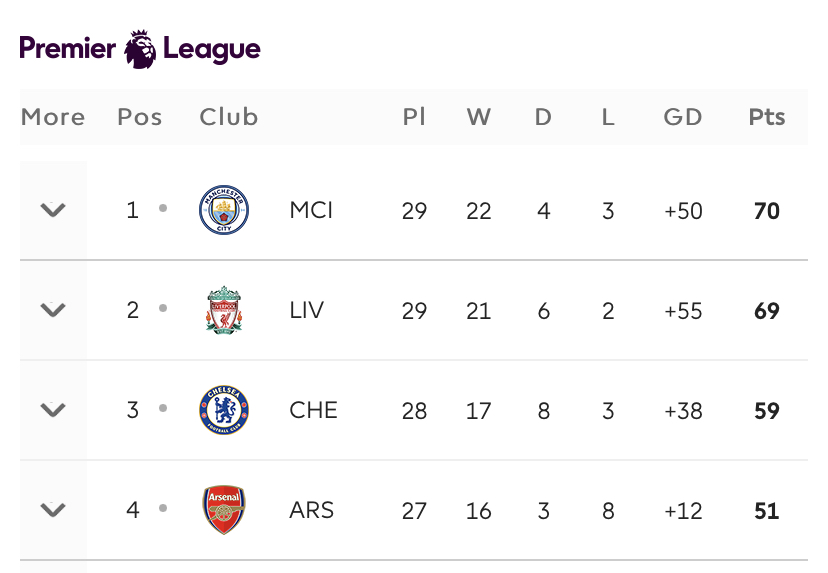Click the Arsenal club crest
This screenshot has height=573, width=828.
point(224,510)
